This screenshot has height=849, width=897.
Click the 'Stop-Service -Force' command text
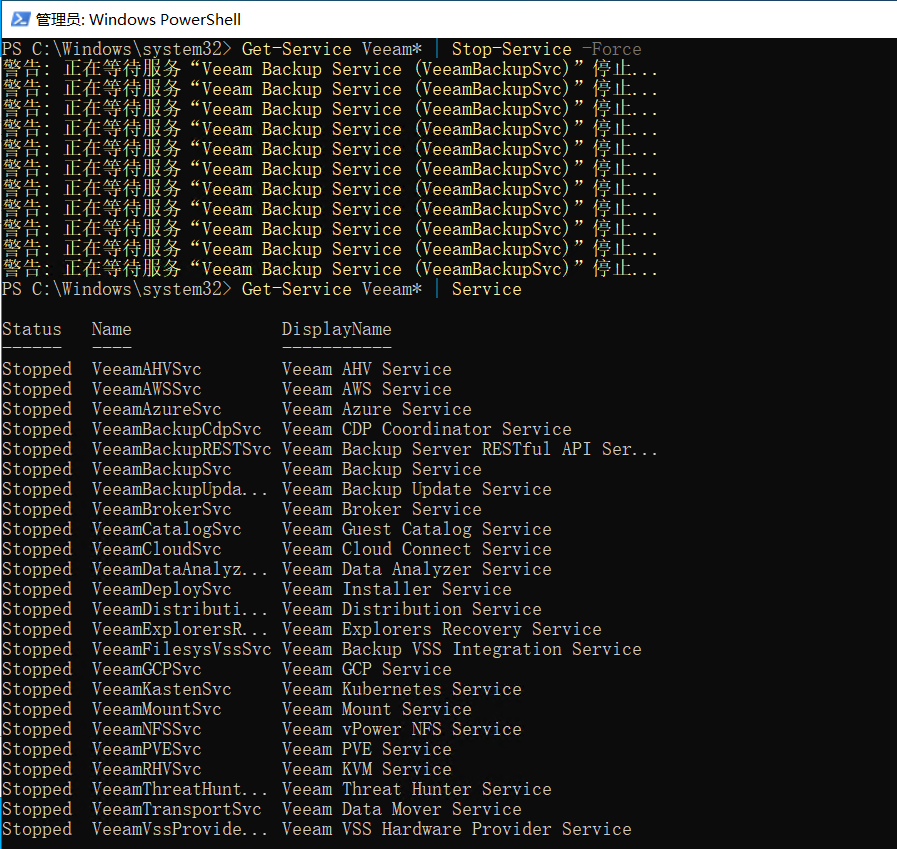click(x=546, y=49)
